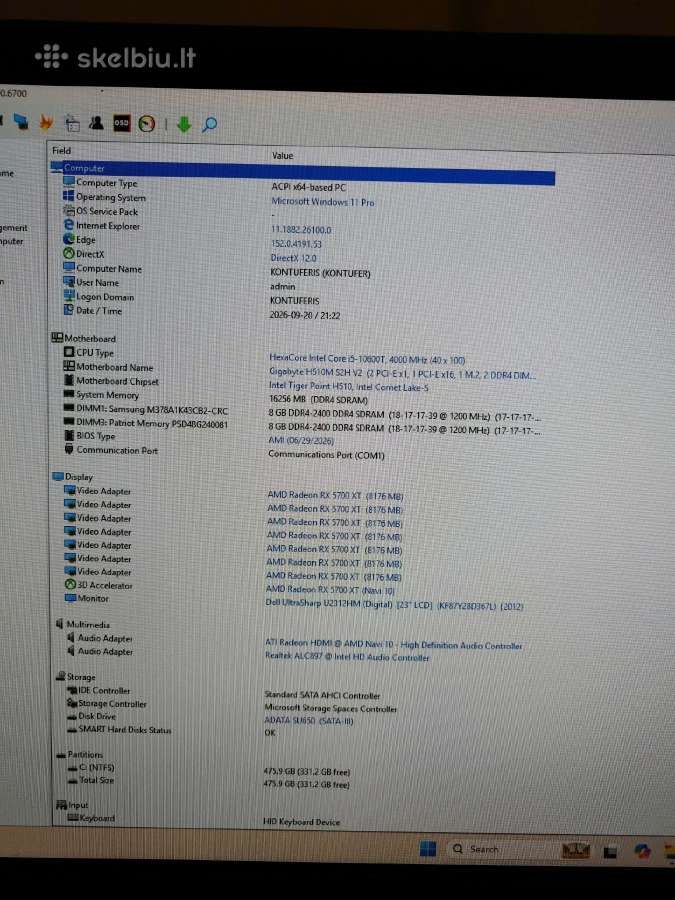The image size is (675, 900).
Task: Select the OS Service Pack row
Action: click(x=107, y=211)
